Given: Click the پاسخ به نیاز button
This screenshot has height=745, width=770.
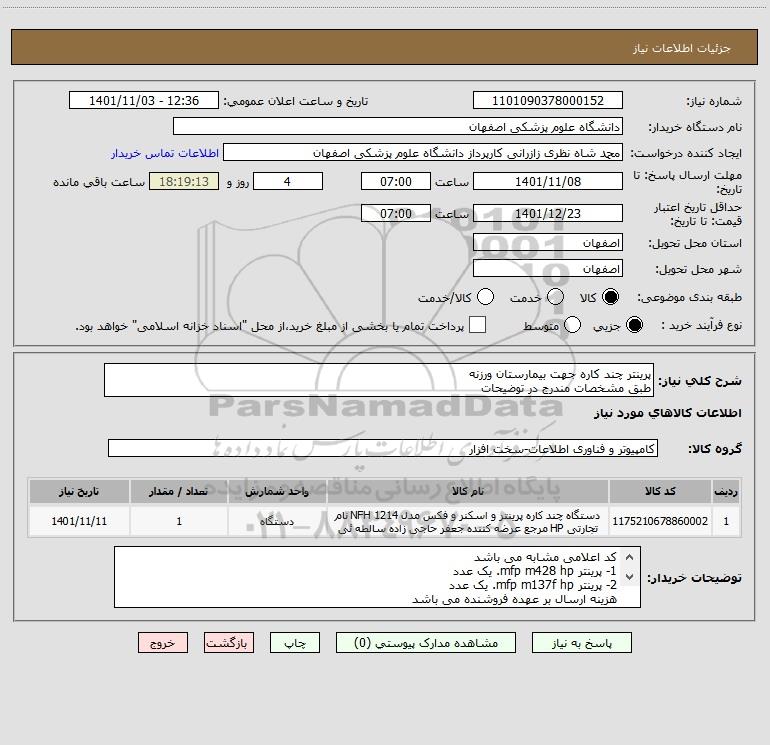Looking at the screenshot, I should 581,643.
